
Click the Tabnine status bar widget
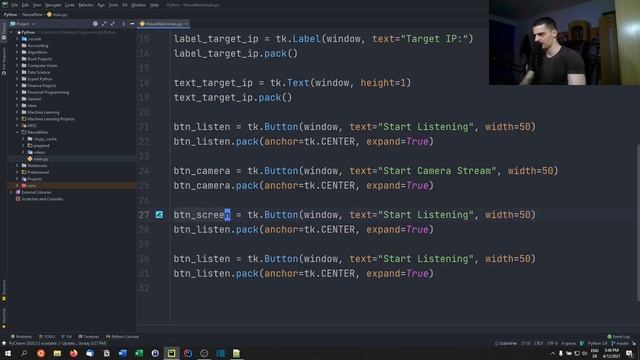point(506,343)
